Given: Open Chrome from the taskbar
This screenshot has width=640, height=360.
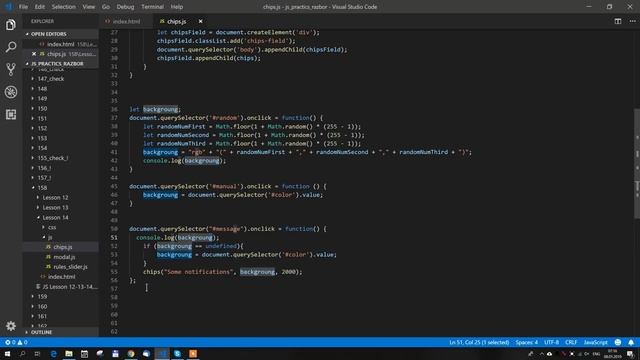Looking at the screenshot, I should click(131, 353).
